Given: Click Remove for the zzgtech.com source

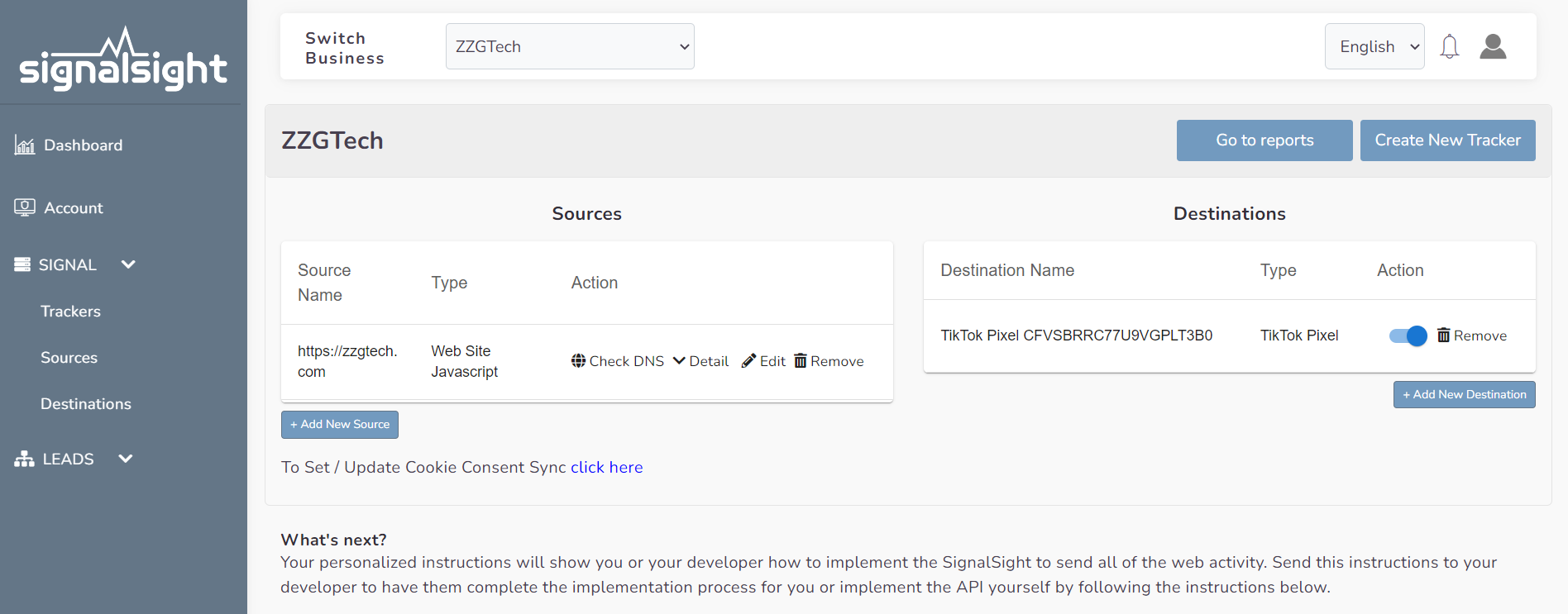Looking at the screenshot, I should click(x=829, y=361).
